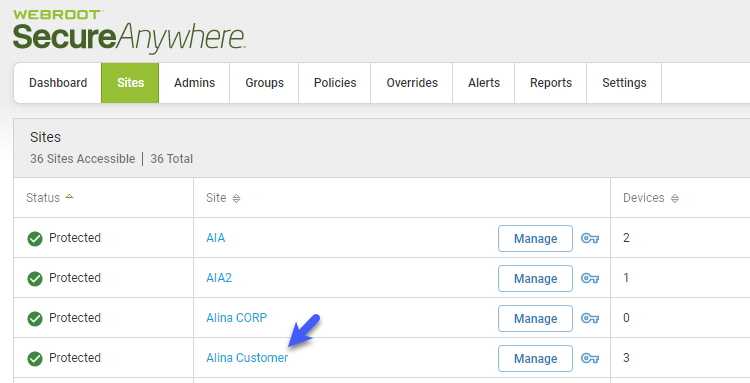
Task: Click the '36 Sites Accessible' text
Action: tap(82, 159)
